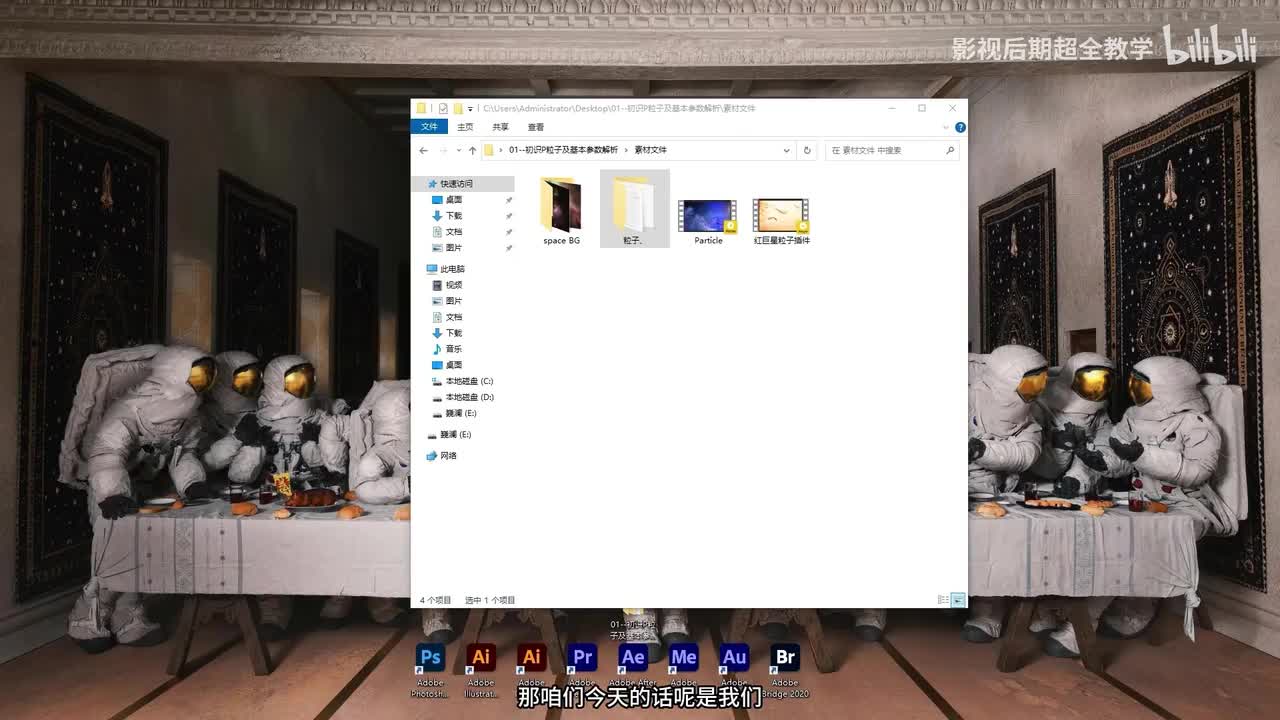Switch to the 查看 ribbon tab

click(x=536, y=127)
